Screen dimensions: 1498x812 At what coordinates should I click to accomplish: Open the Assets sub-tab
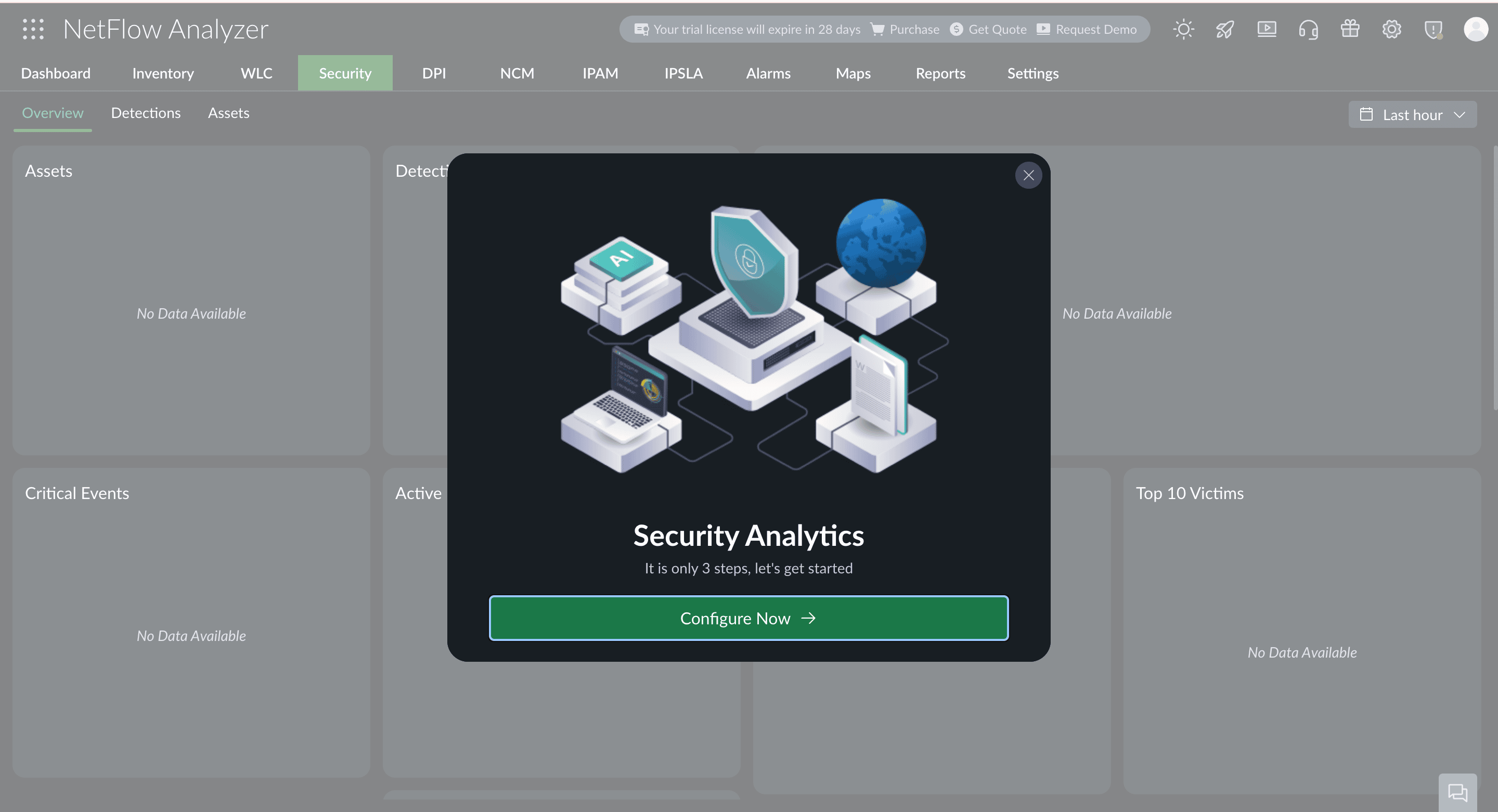click(x=228, y=113)
